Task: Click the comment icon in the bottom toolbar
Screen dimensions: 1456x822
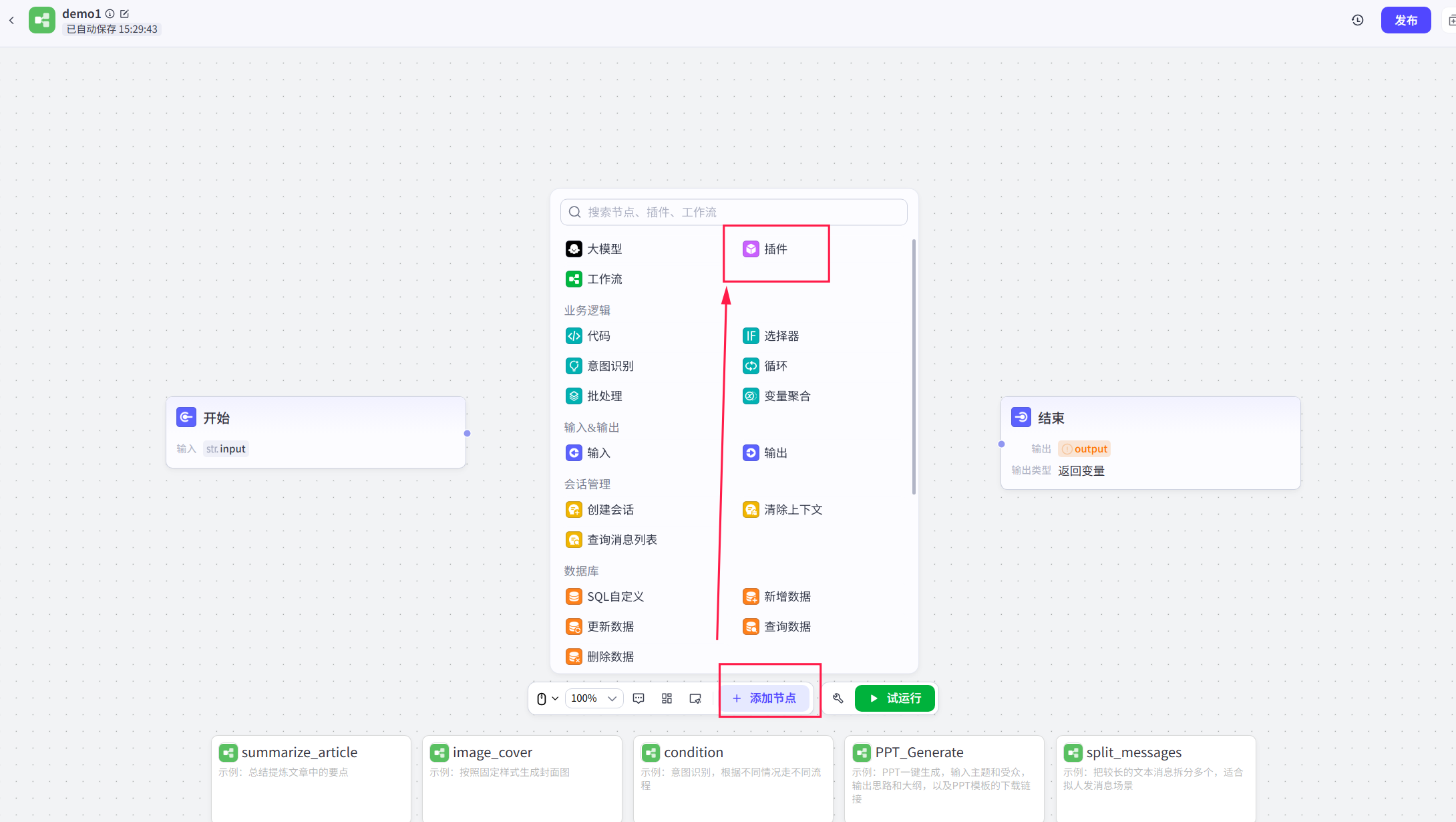Action: point(639,698)
